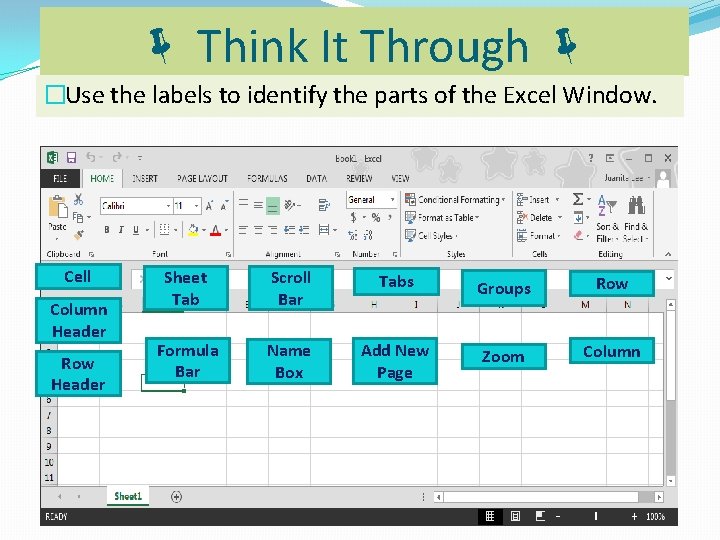The height and width of the screenshot is (540, 720).
Task: Click the AutoSum sigma icon
Action: [578, 199]
